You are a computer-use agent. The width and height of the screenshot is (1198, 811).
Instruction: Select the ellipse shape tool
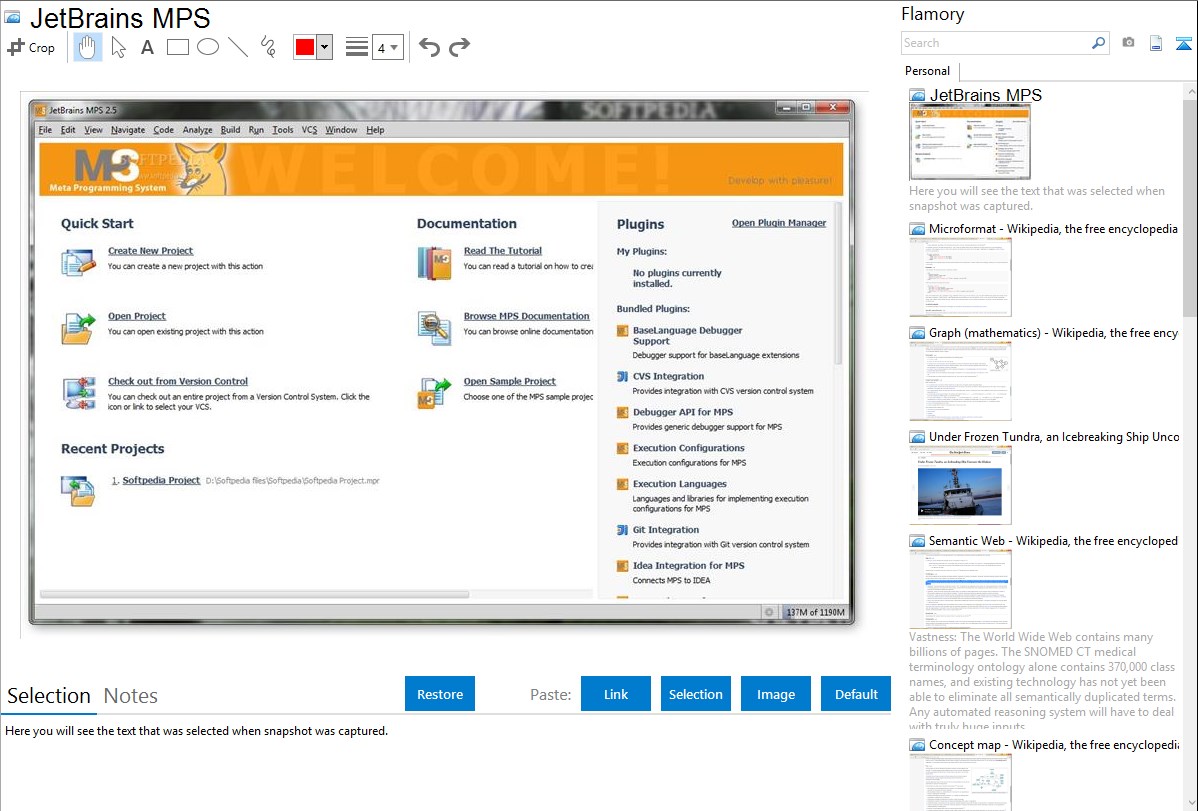click(208, 47)
